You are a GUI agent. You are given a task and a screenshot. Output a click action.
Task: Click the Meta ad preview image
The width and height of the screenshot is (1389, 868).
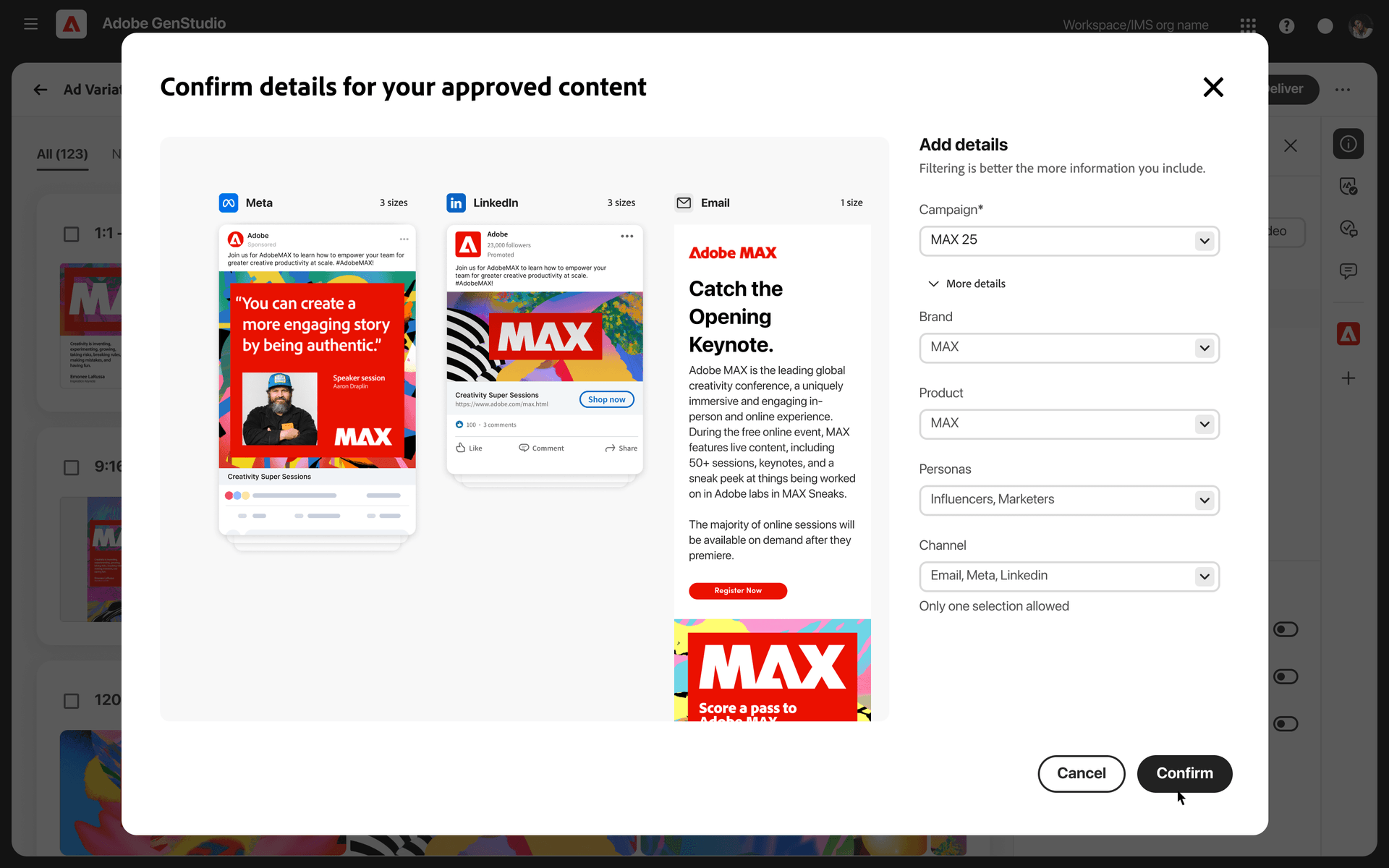coord(318,370)
